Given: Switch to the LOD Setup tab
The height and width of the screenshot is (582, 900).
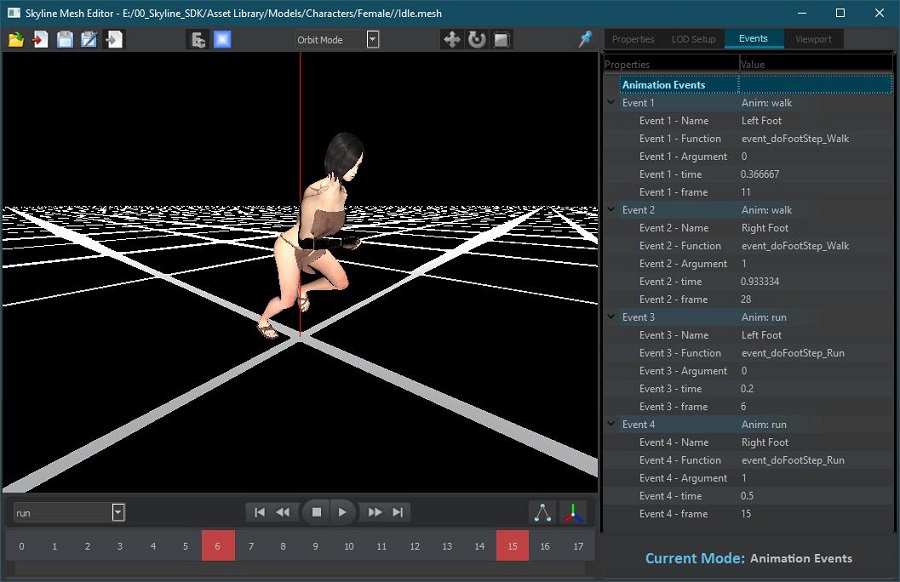Looking at the screenshot, I should pyautogui.click(x=694, y=39).
